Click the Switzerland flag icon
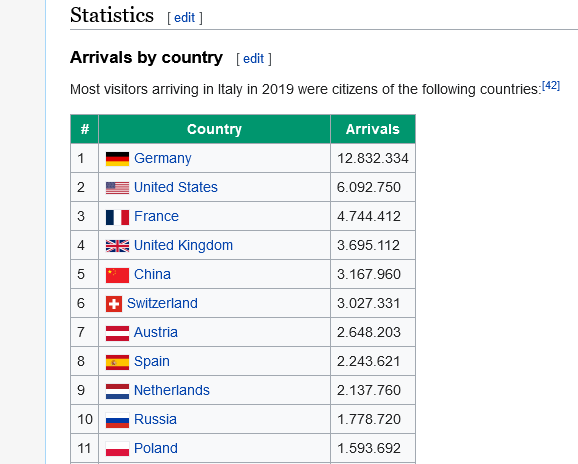 (114, 304)
